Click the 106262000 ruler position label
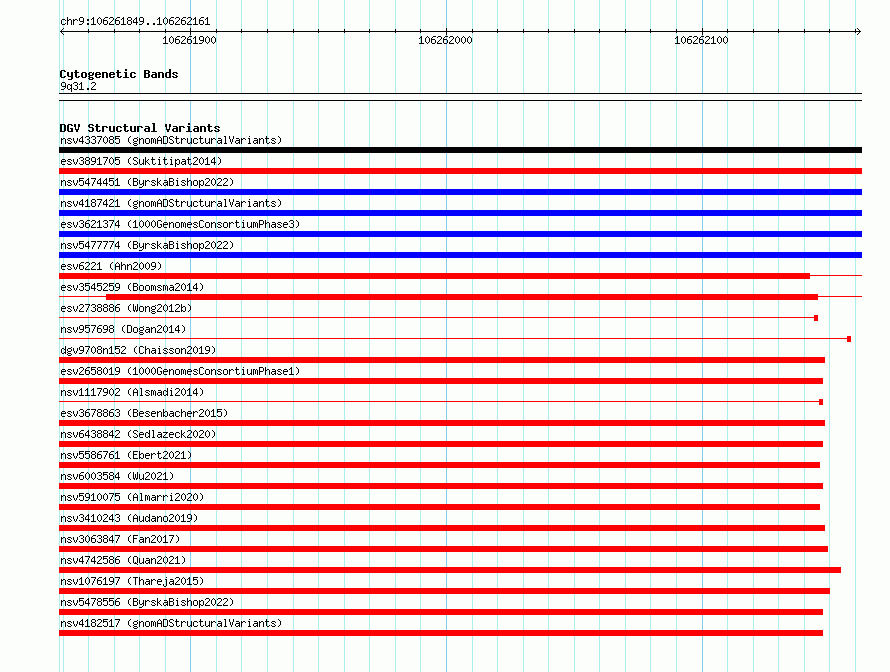Screen dimensions: 890x672 [x=445, y=40]
